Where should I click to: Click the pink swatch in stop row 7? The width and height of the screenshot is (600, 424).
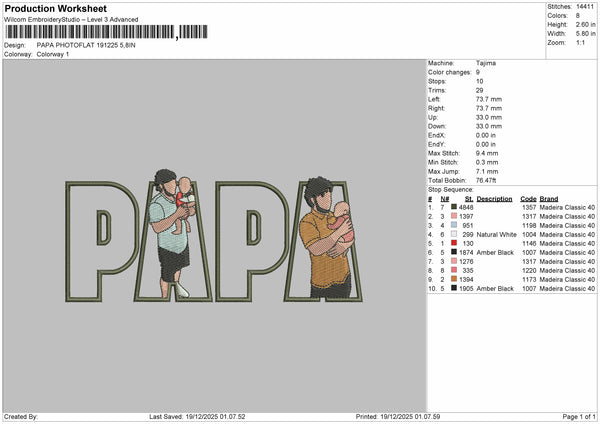[454, 261]
